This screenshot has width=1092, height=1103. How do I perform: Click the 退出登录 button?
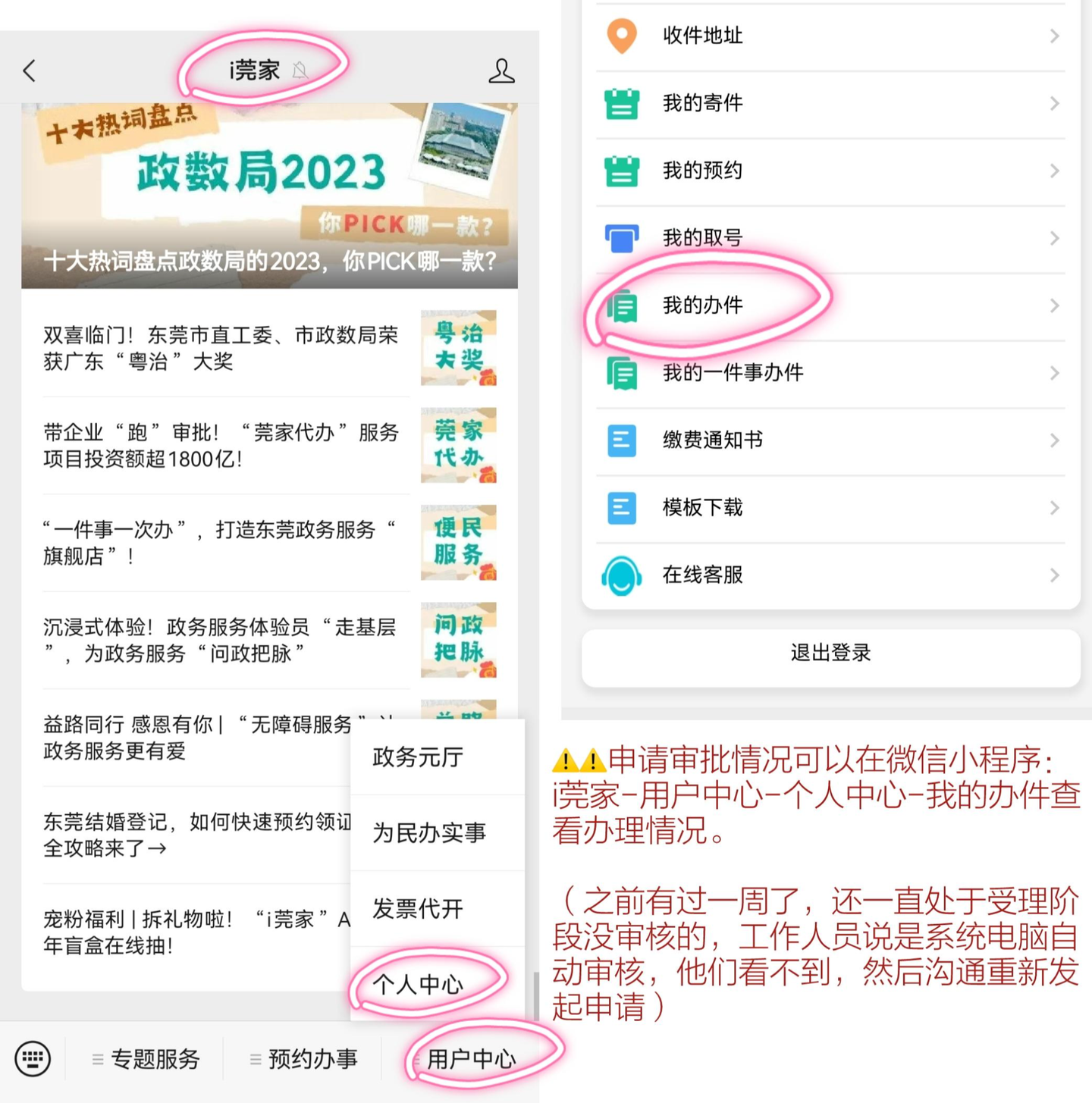point(830,653)
